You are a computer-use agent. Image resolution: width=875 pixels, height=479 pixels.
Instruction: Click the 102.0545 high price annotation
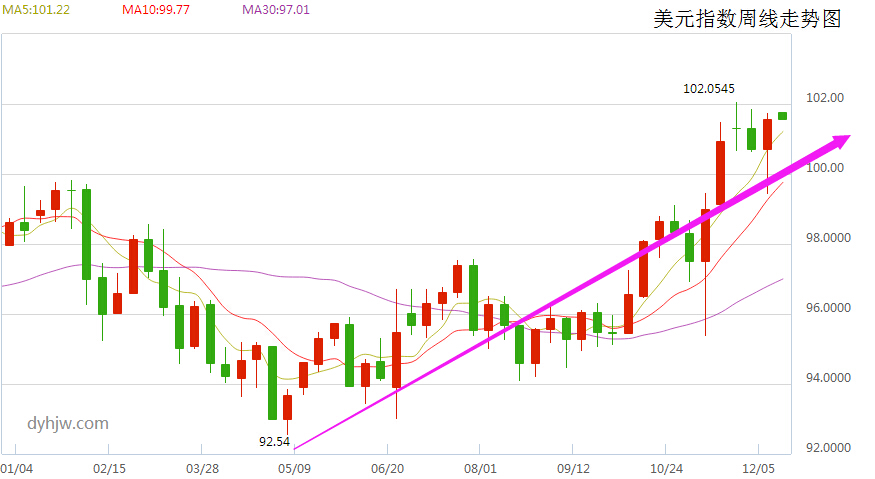[x=708, y=88]
